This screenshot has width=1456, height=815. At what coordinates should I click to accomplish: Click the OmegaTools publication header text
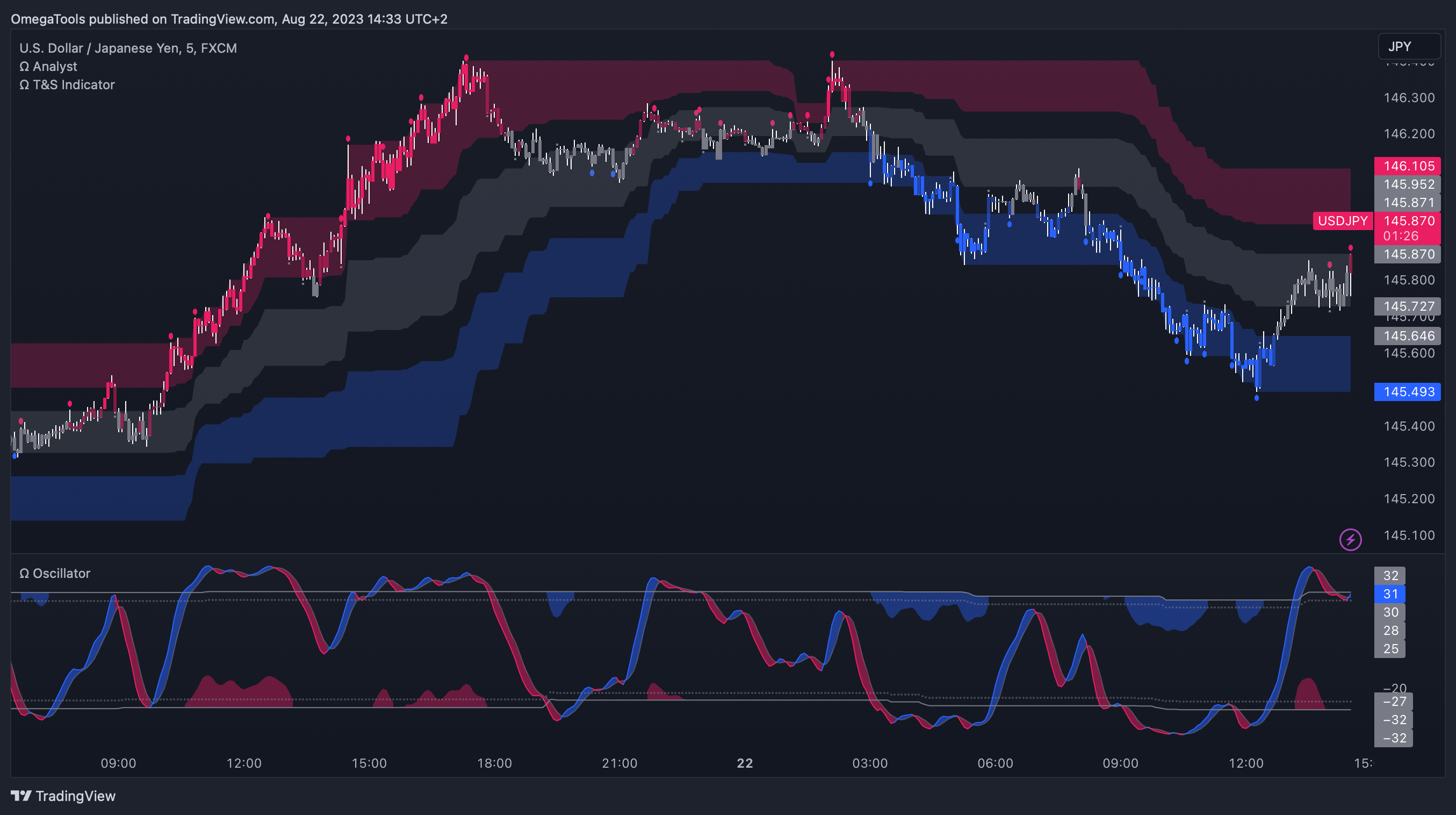click(229, 19)
